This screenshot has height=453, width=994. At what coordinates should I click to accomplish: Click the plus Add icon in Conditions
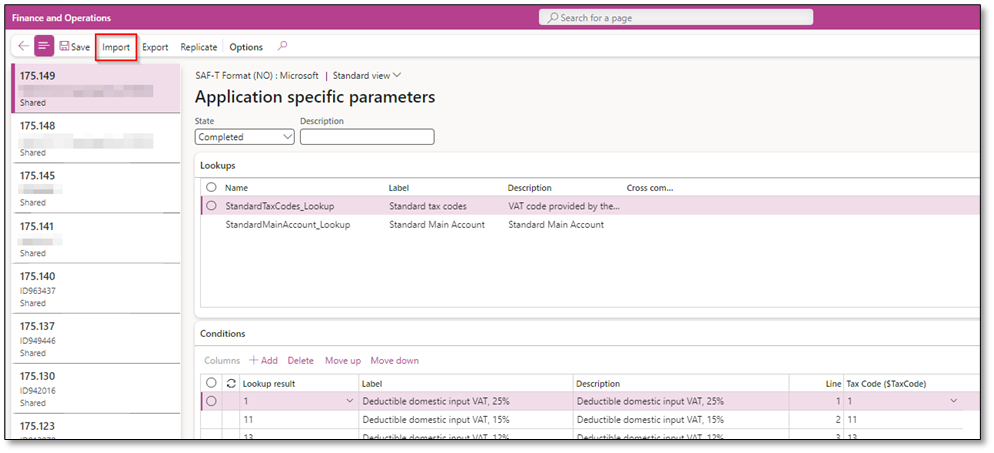pyautogui.click(x=253, y=360)
